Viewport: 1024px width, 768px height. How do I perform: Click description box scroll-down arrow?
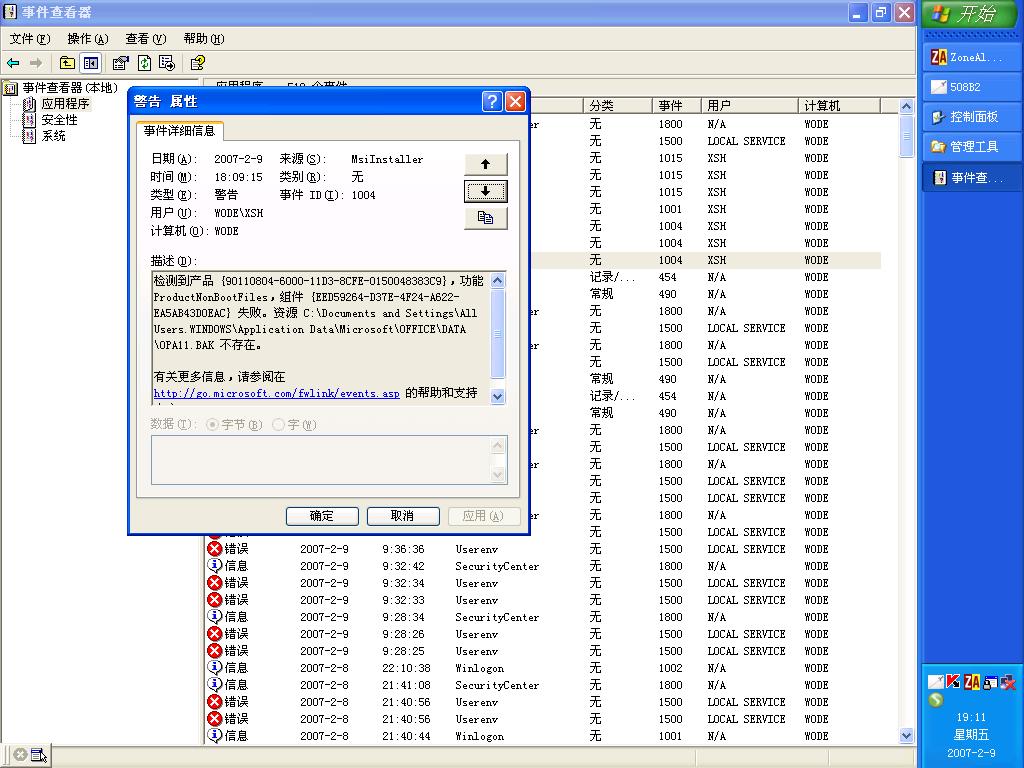click(x=498, y=396)
